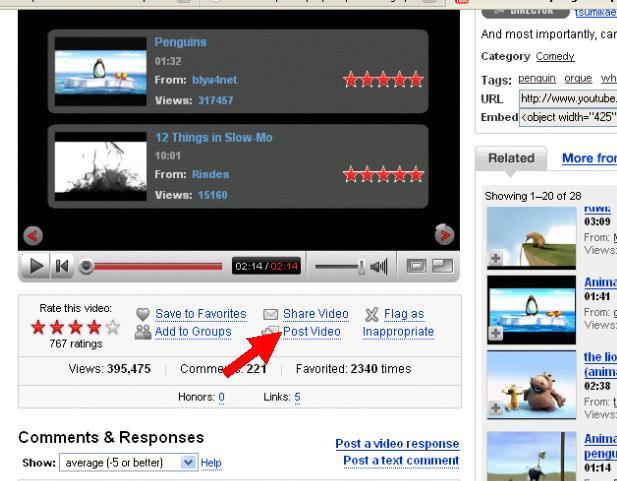The image size is (617, 481).
Task: Rate the video with the fifth star
Action: (113, 327)
